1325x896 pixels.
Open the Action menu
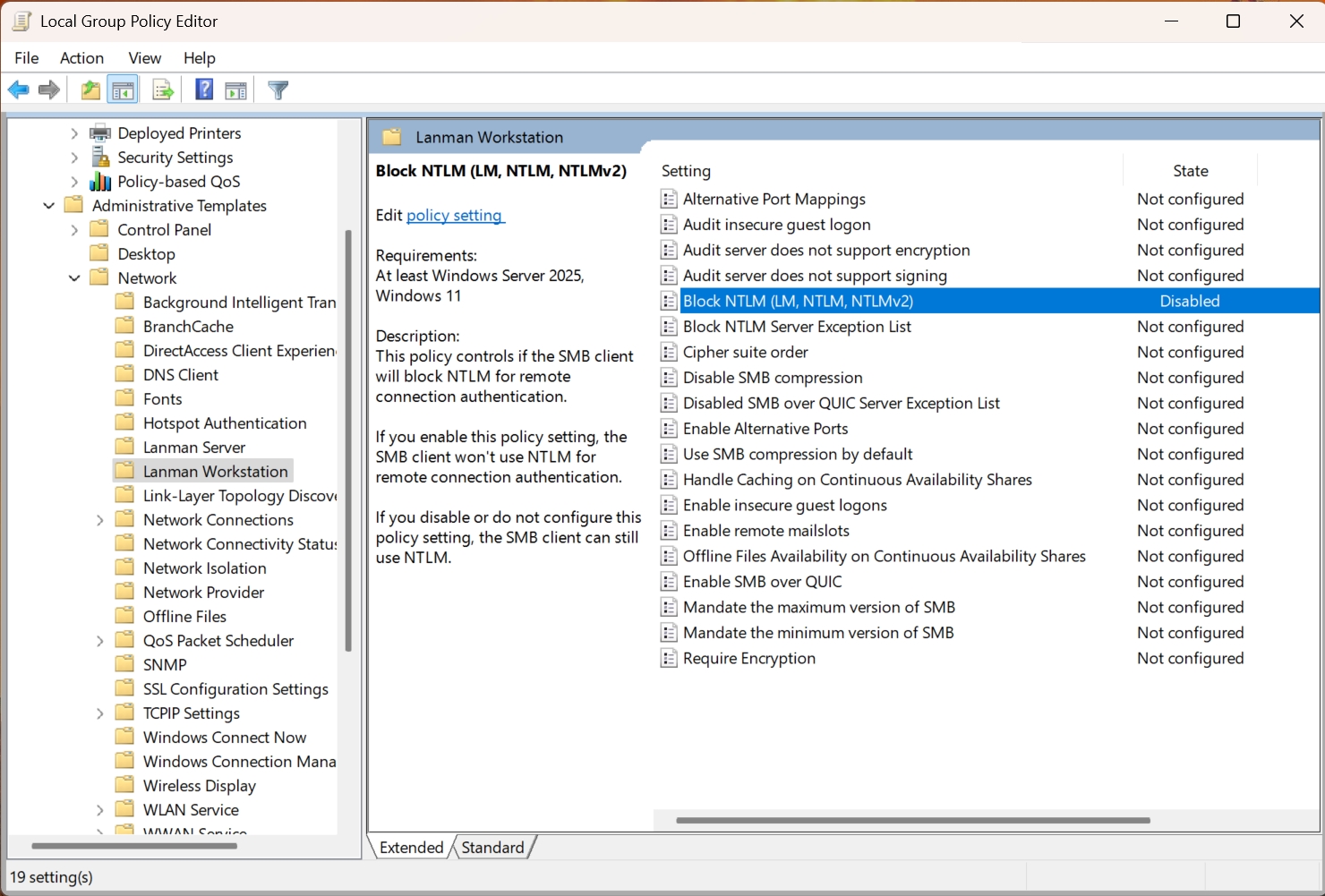(81, 58)
